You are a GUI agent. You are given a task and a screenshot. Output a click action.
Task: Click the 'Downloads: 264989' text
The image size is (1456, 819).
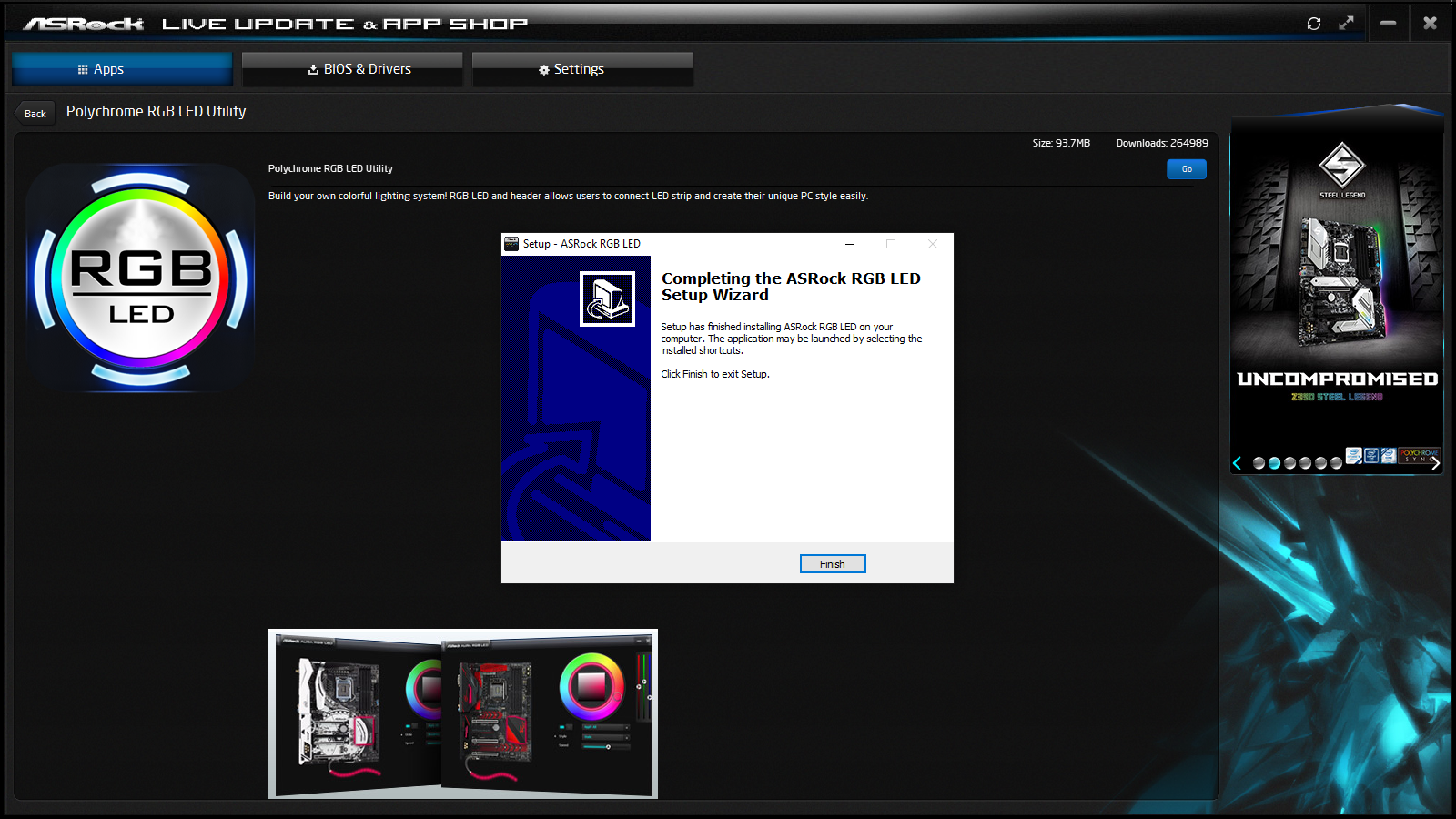(1162, 143)
